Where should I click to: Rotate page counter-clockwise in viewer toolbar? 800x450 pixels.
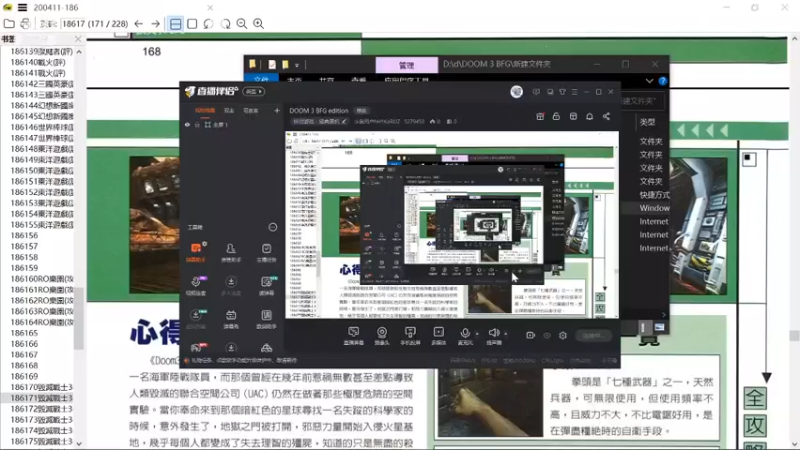pos(208,23)
